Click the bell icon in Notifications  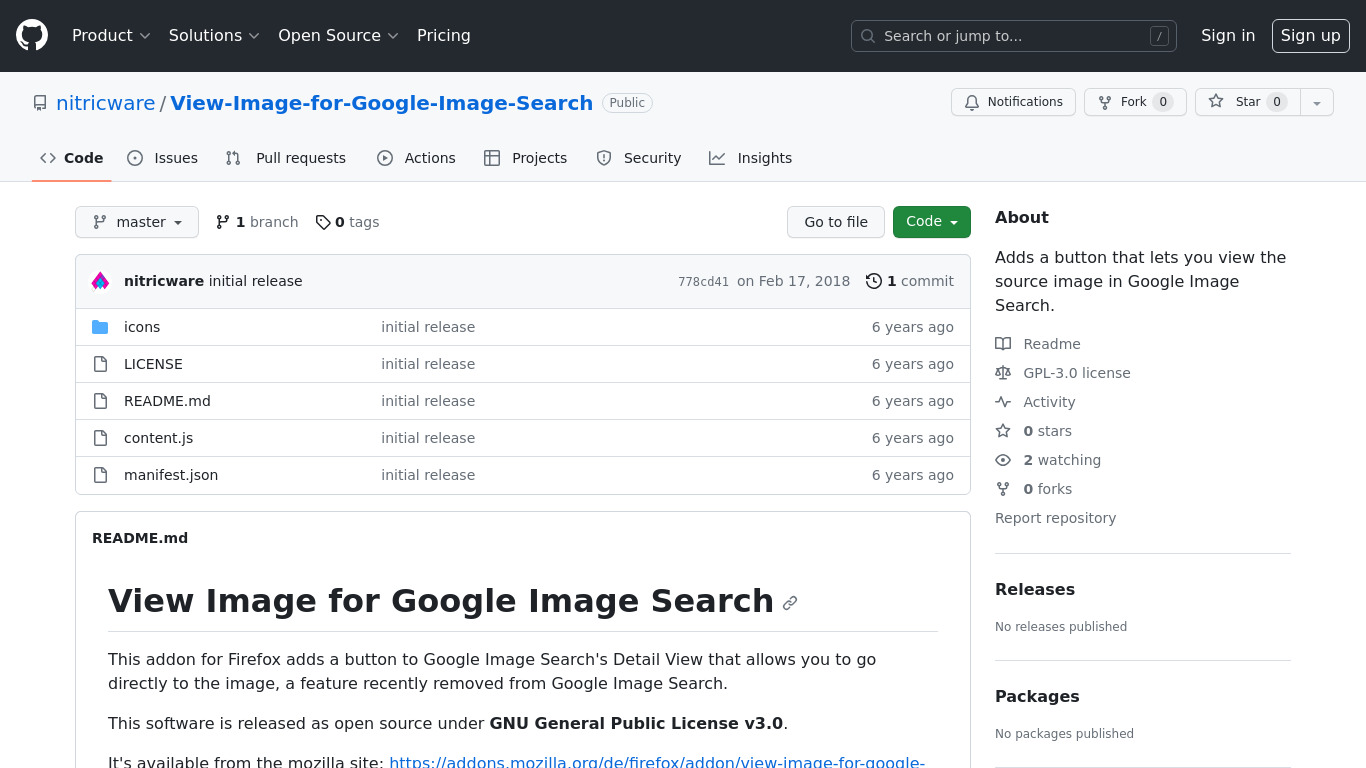972,102
